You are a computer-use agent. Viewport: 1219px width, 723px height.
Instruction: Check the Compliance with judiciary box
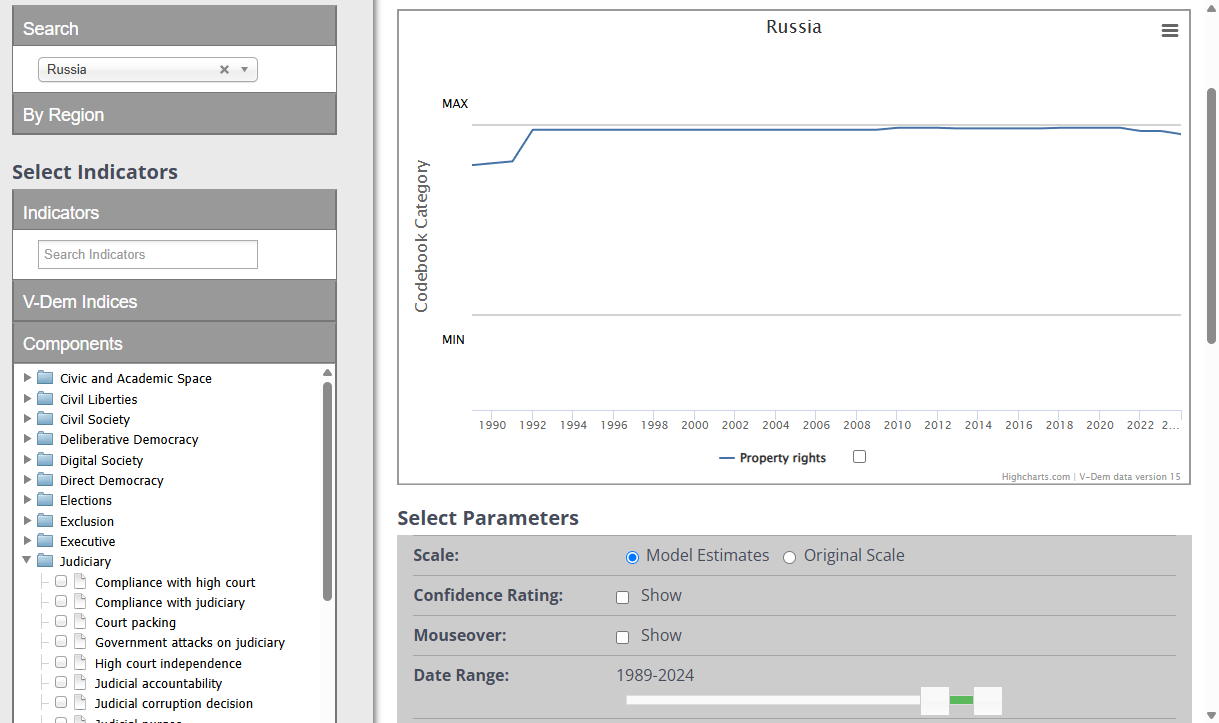[61, 601]
